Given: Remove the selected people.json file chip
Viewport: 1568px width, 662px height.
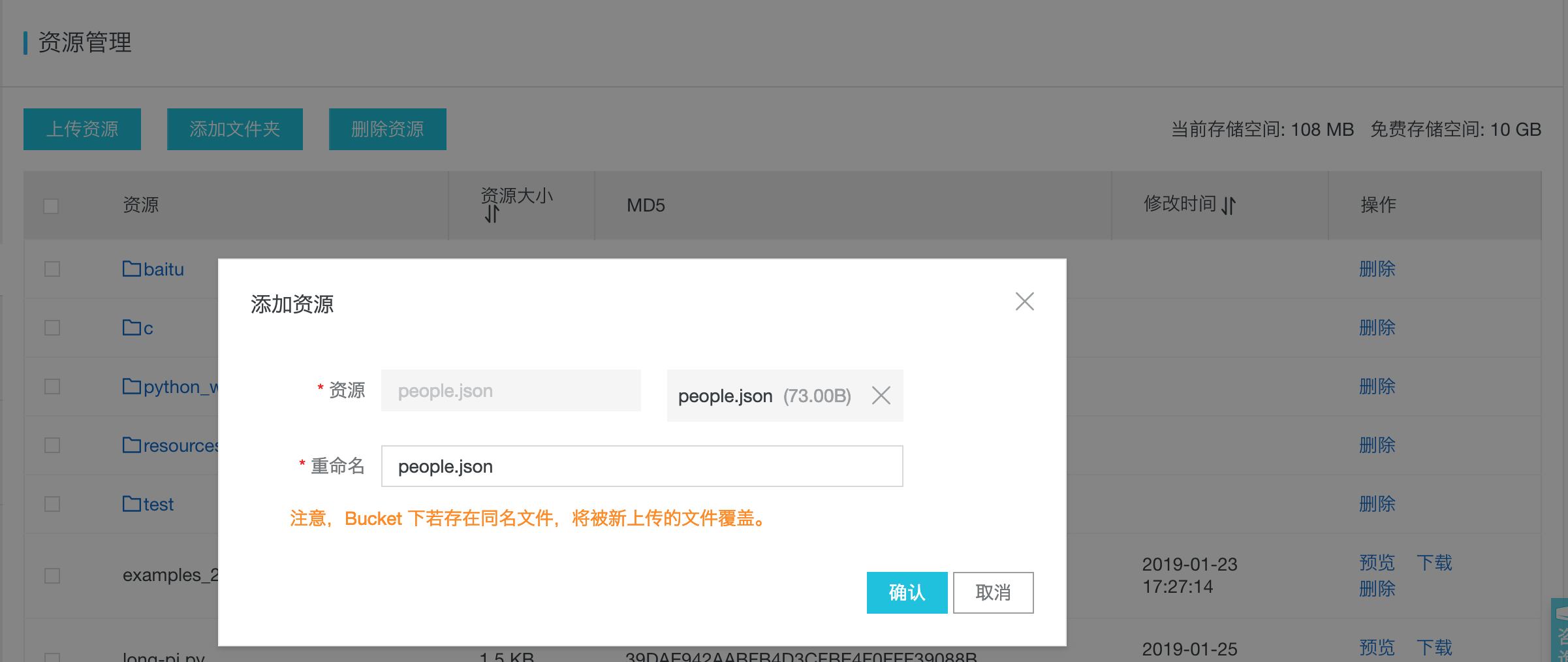Looking at the screenshot, I should click(x=881, y=396).
